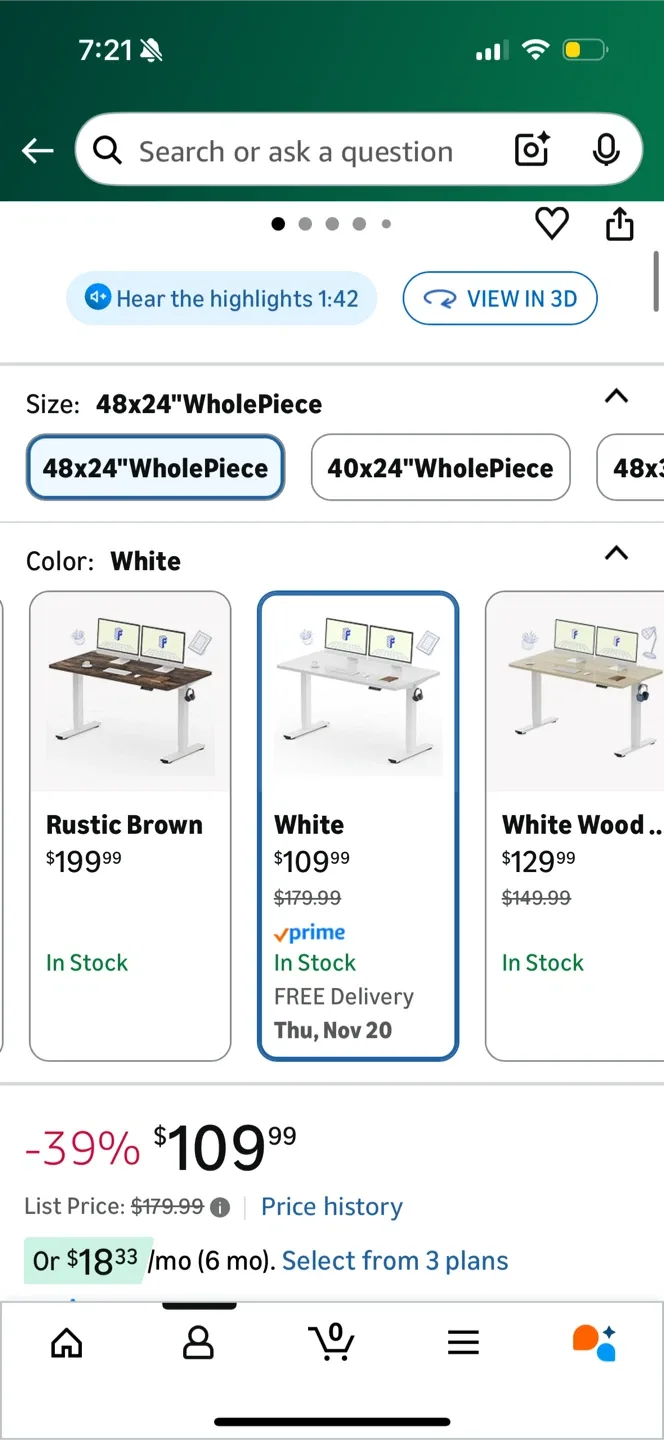The image size is (664, 1440).
Task: Collapse the Color section
Action: click(x=616, y=553)
